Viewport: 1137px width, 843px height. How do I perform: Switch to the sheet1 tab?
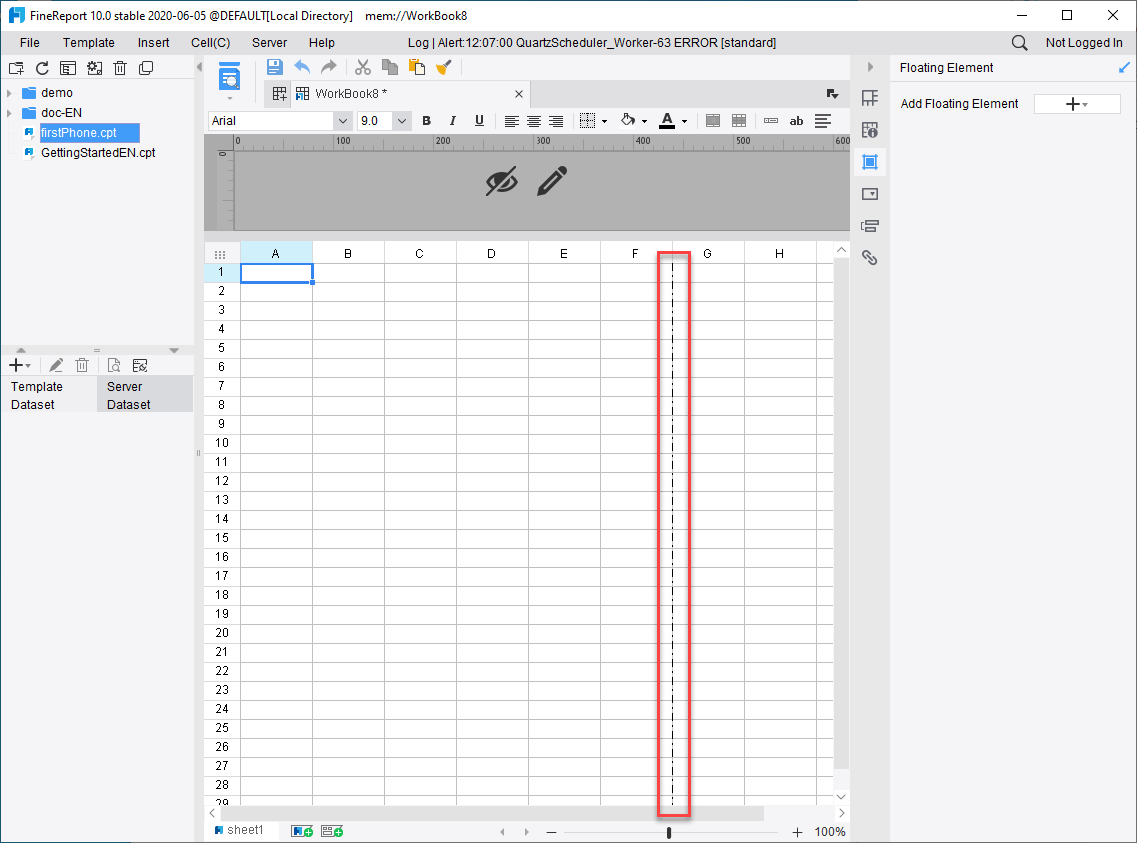click(x=243, y=830)
